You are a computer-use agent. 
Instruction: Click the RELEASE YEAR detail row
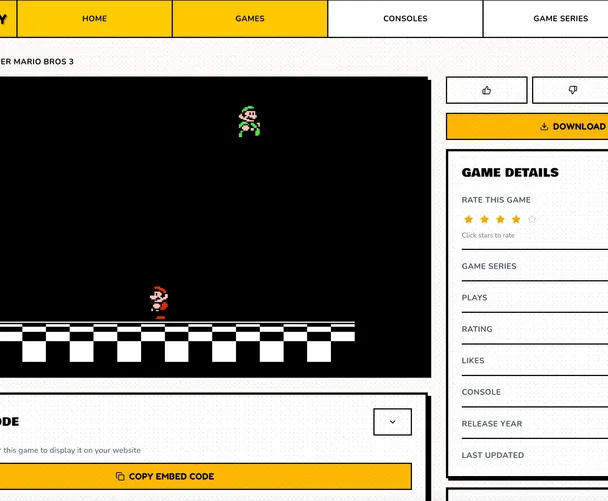coord(535,423)
